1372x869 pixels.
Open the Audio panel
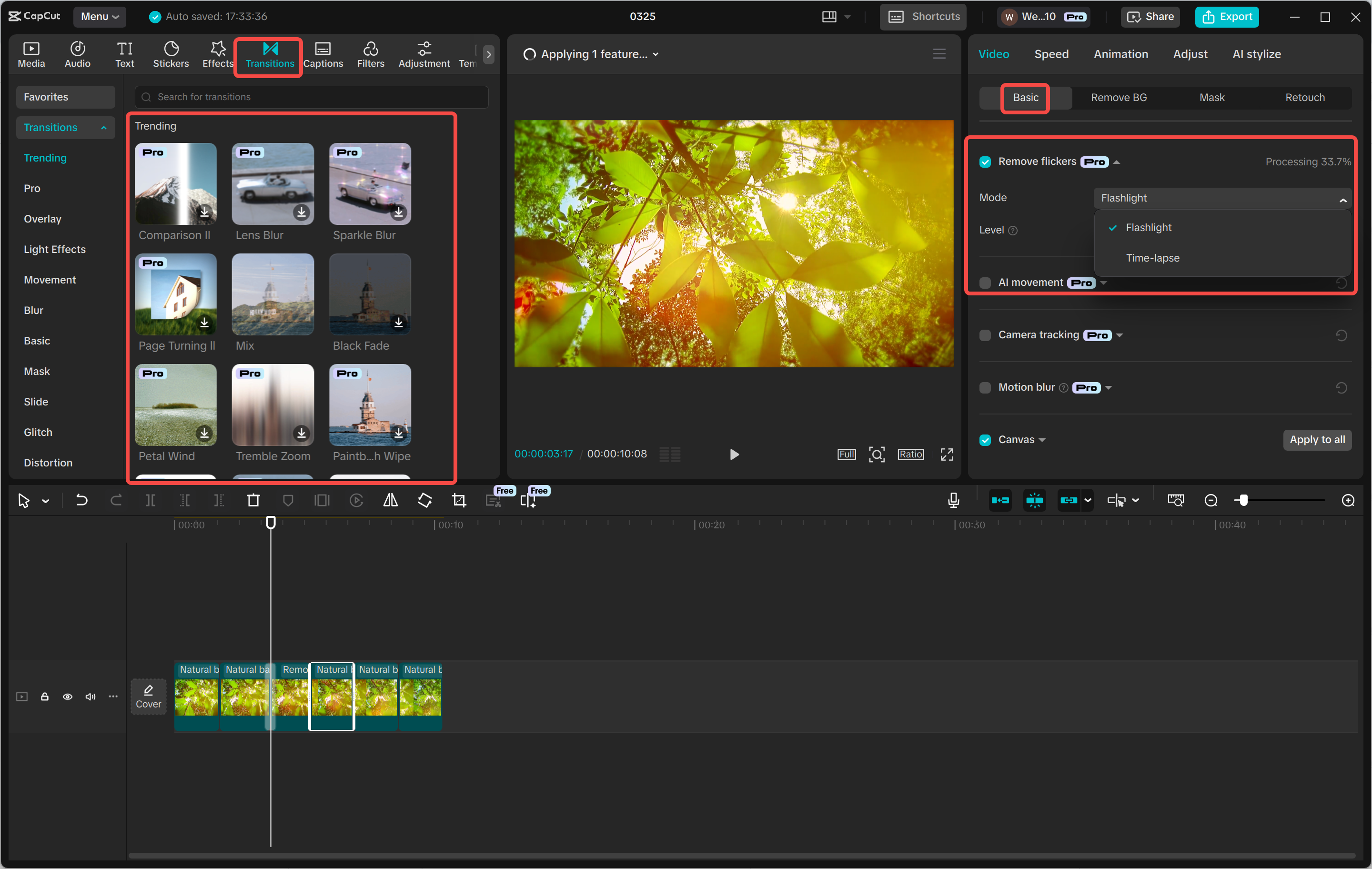78,55
